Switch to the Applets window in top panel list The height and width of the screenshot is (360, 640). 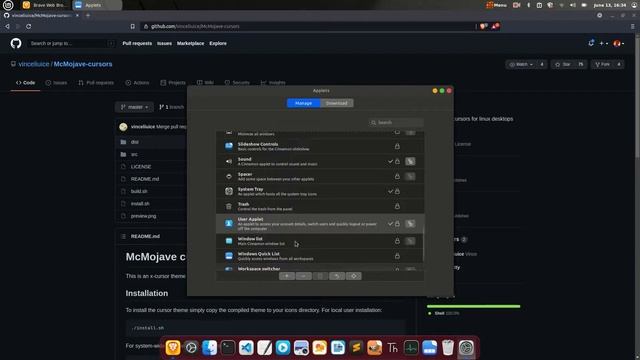(97, 5)
